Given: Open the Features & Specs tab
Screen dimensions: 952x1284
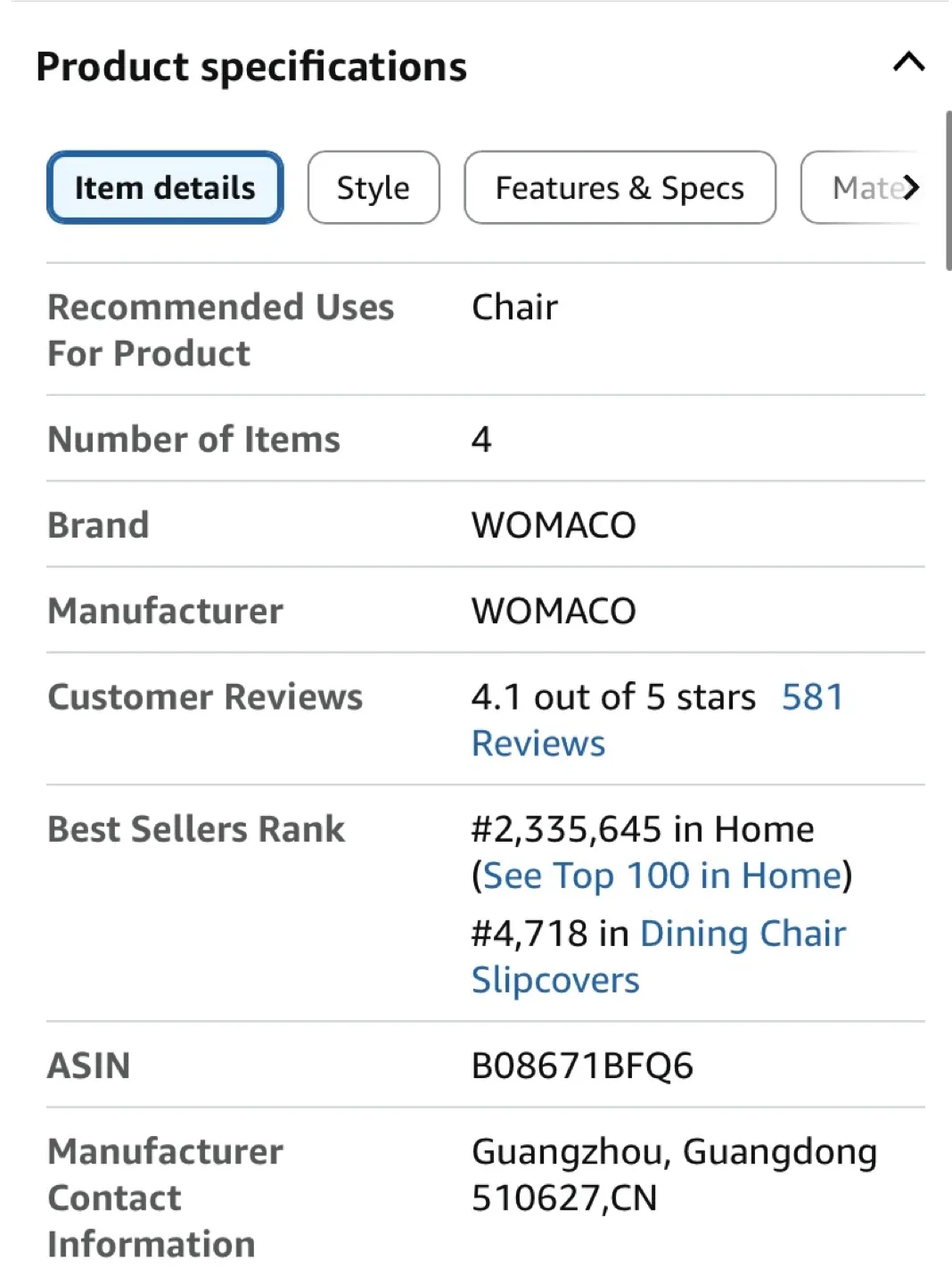Looking at the screenshot, I should coord(620,187).
